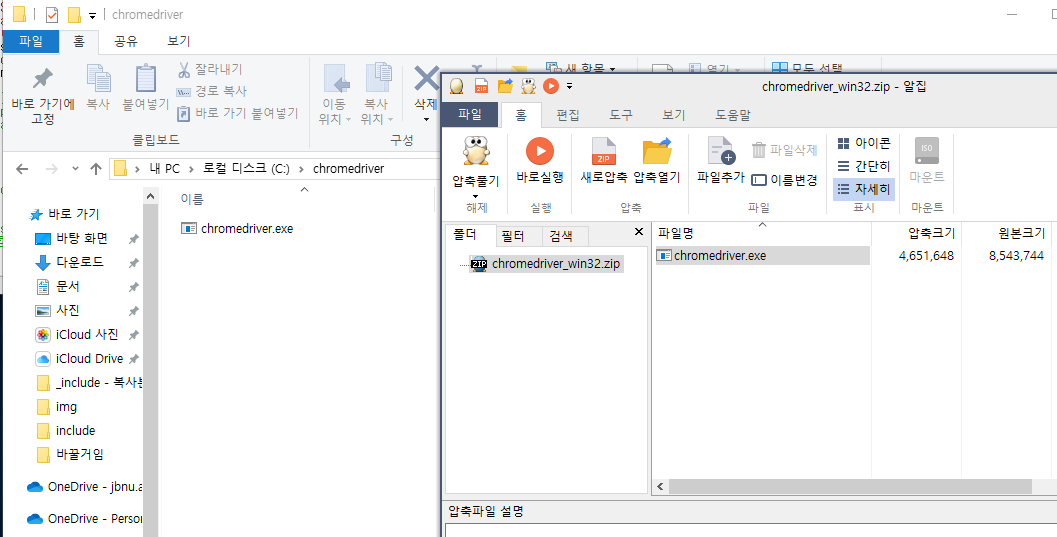
Task: Click the ZIP quick-access icon in ALZip title bar
Action: click(x=481, y=86)
